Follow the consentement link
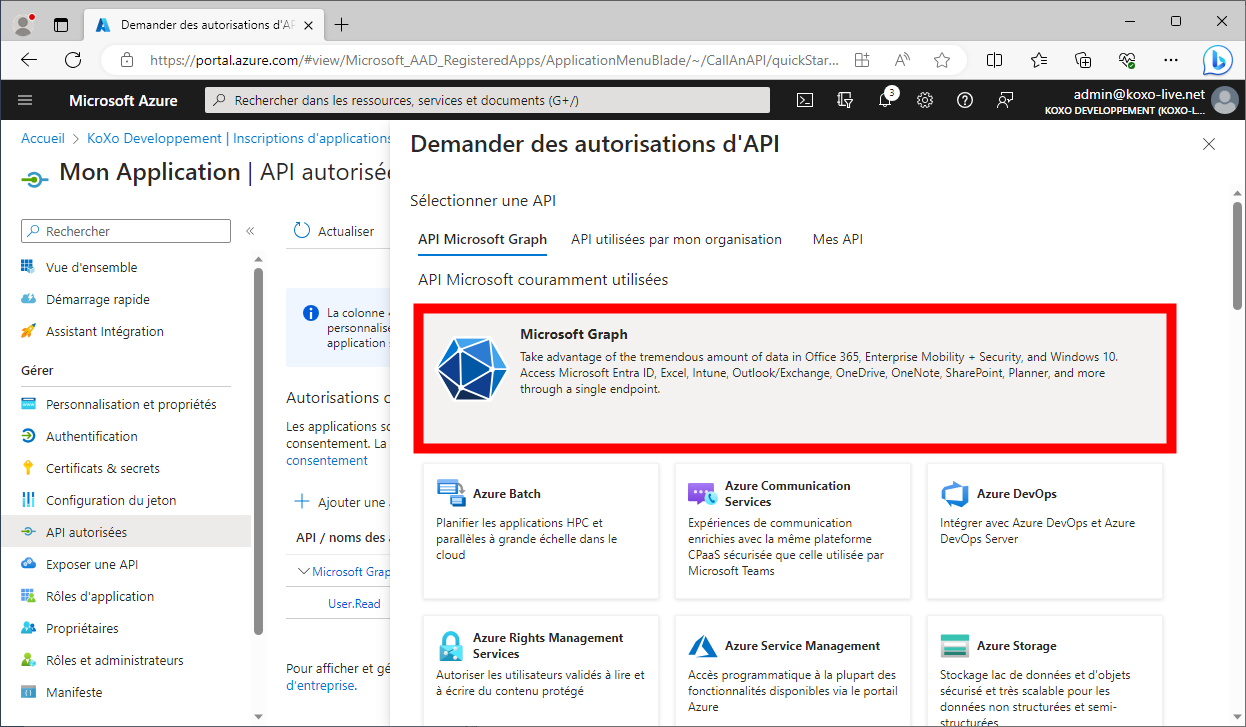 pos(327,460)
